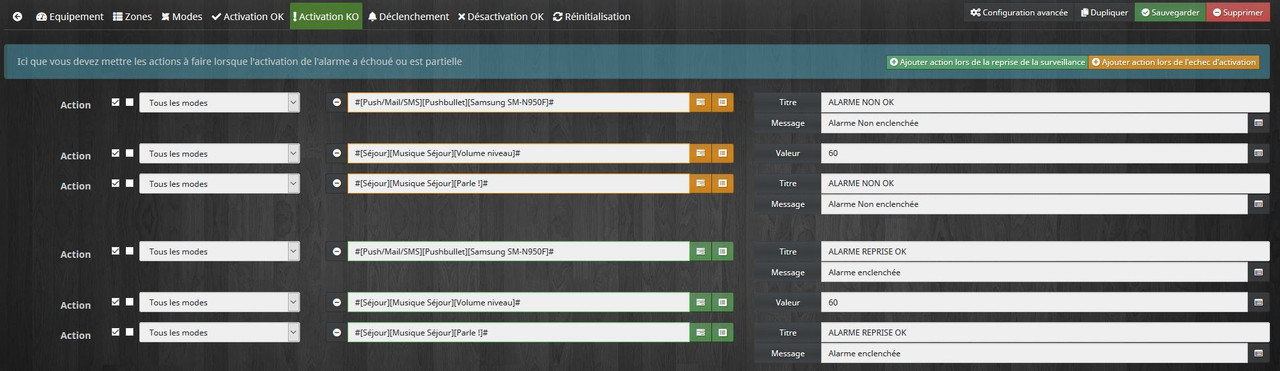Remove the green Pushbullet action via its minus icon
This screenshot has height=371, width=1280.
tap(336, 251)
